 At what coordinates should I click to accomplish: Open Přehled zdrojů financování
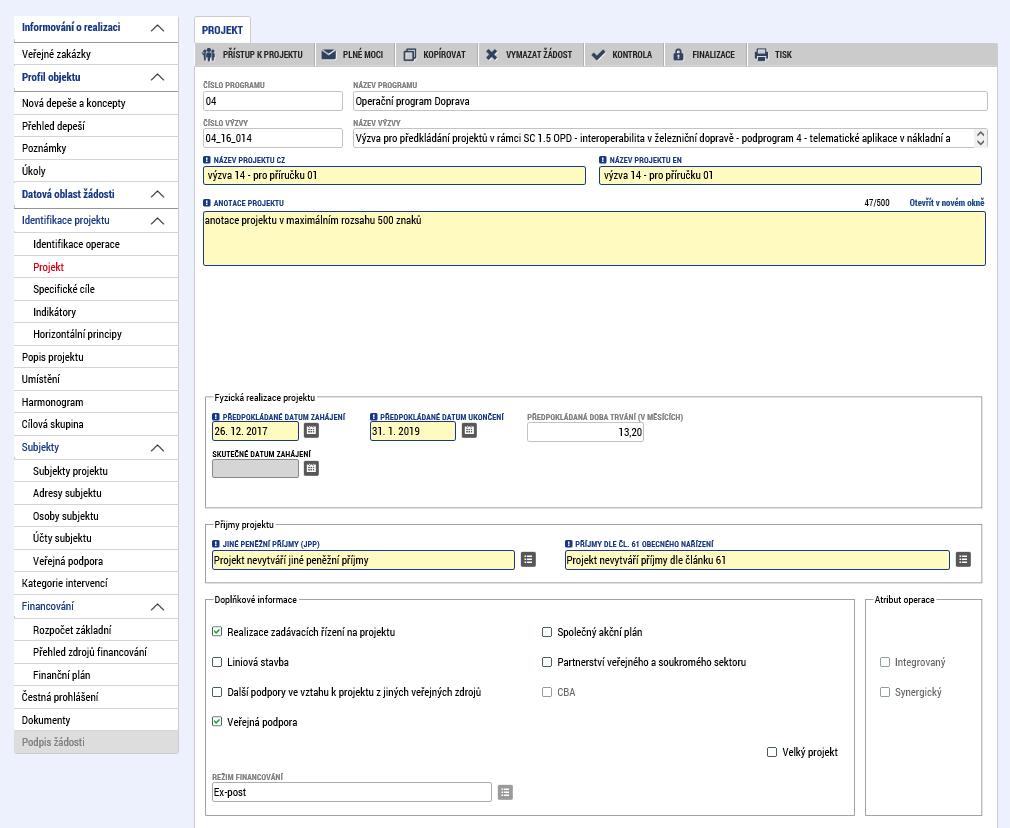(x=96, y=652)
